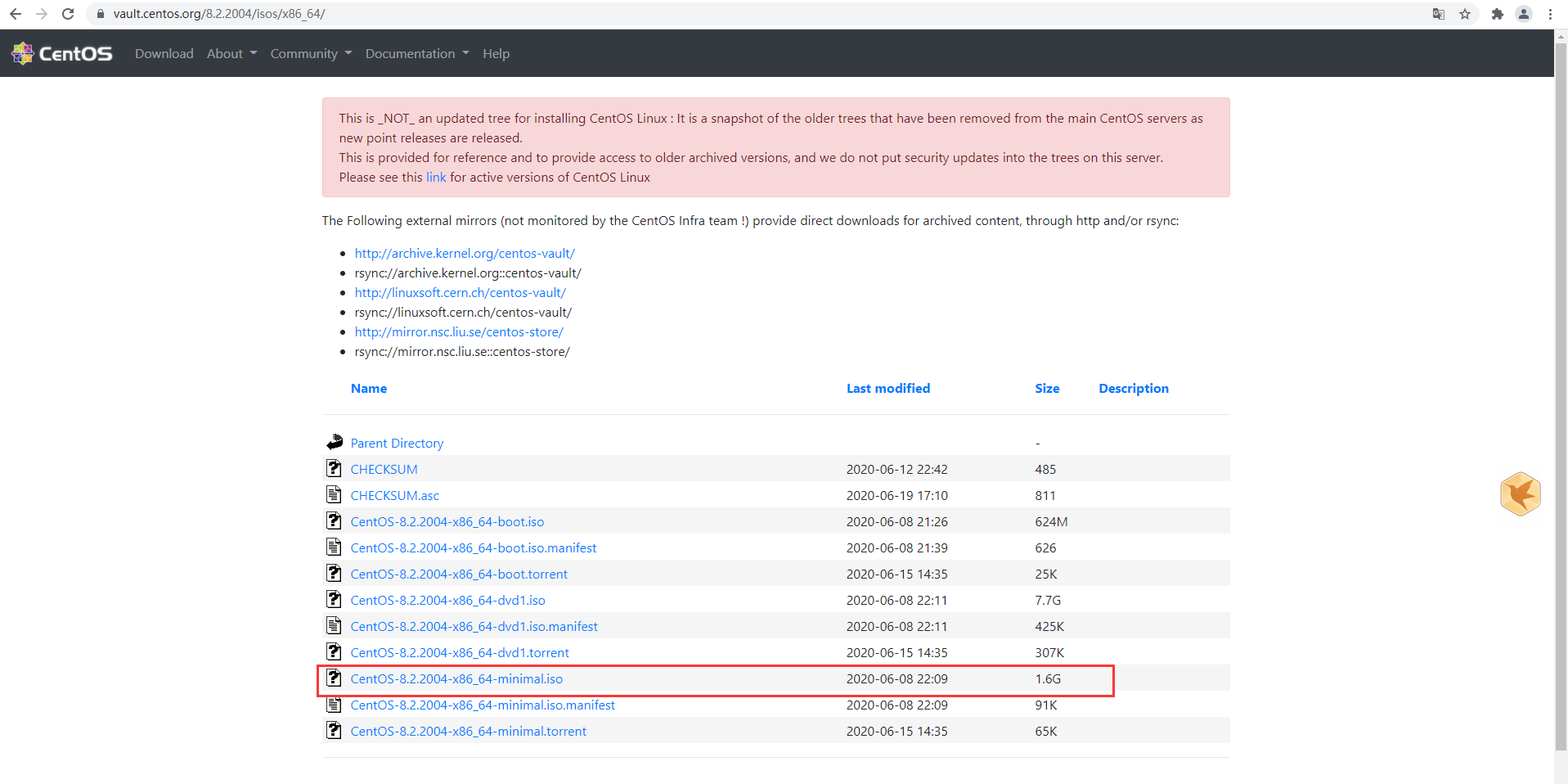Open the browser Extensions puzzle icon

[1498, 14]
